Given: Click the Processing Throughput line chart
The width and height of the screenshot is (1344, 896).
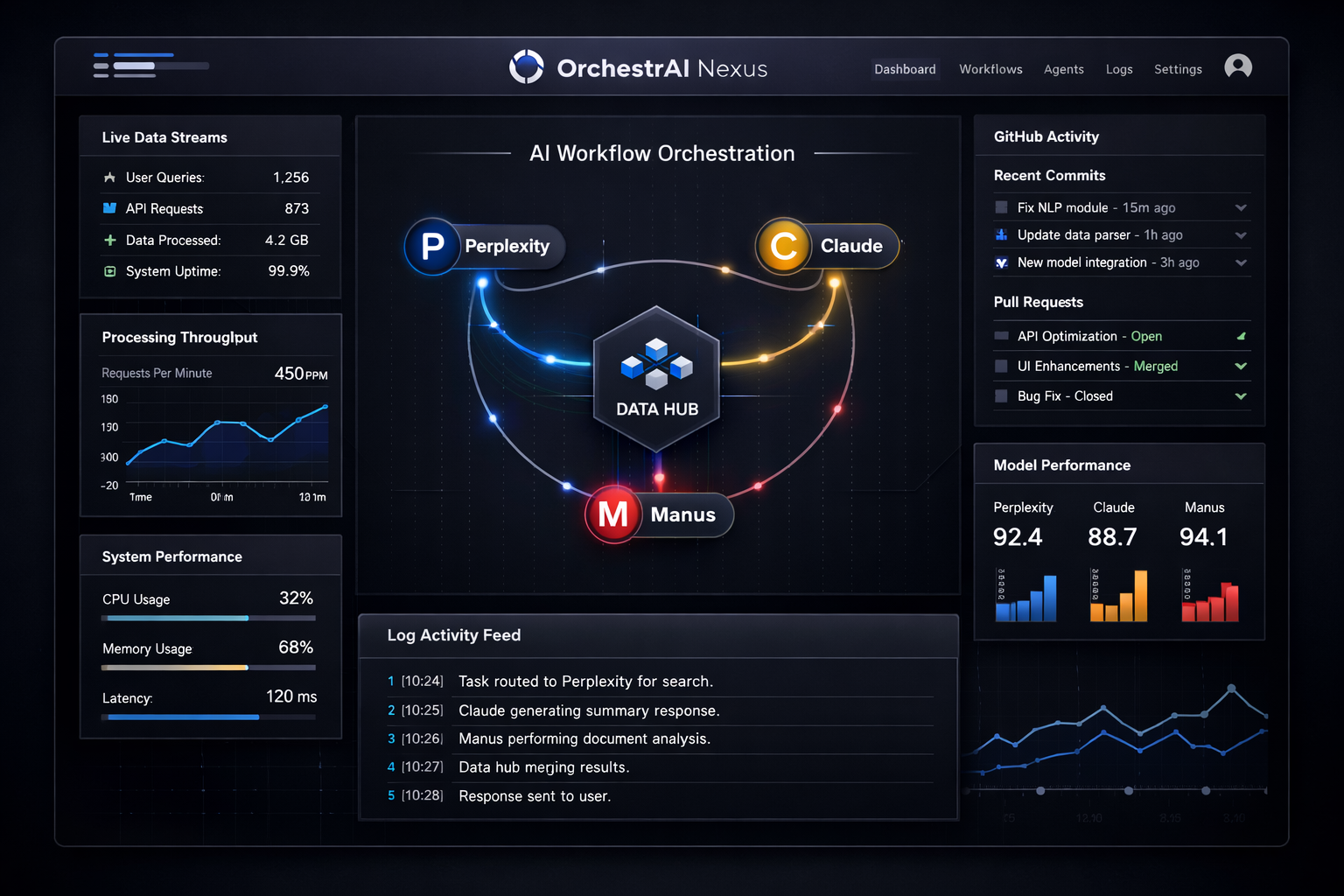Looking at the screenshot, I should click(x=227, y=436).
